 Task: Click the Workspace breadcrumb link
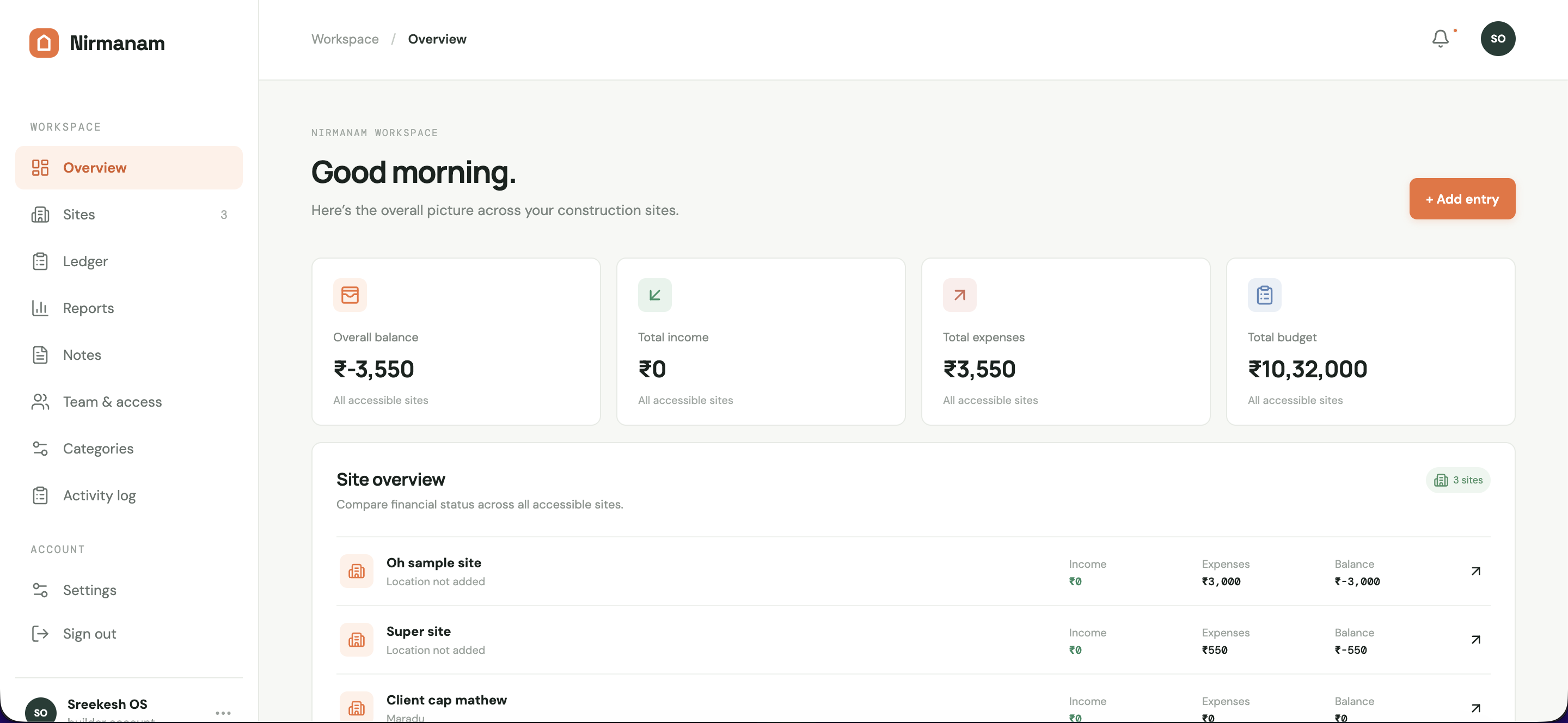coord(345,39)
